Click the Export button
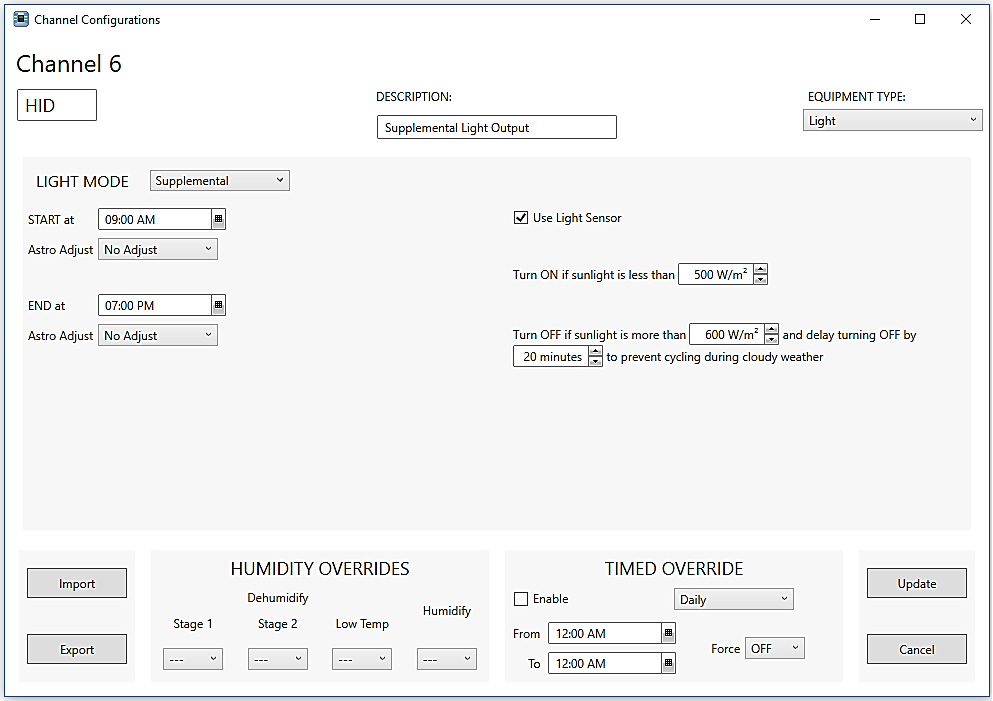This screenshot has width=993, height=701. (x=77, y=649)
